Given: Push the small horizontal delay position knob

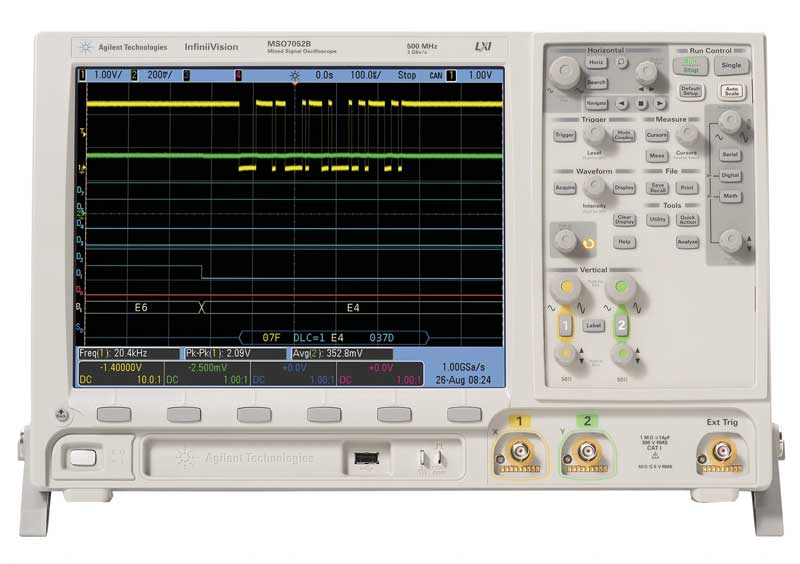Looking at the screenshot, I should 646,72.
